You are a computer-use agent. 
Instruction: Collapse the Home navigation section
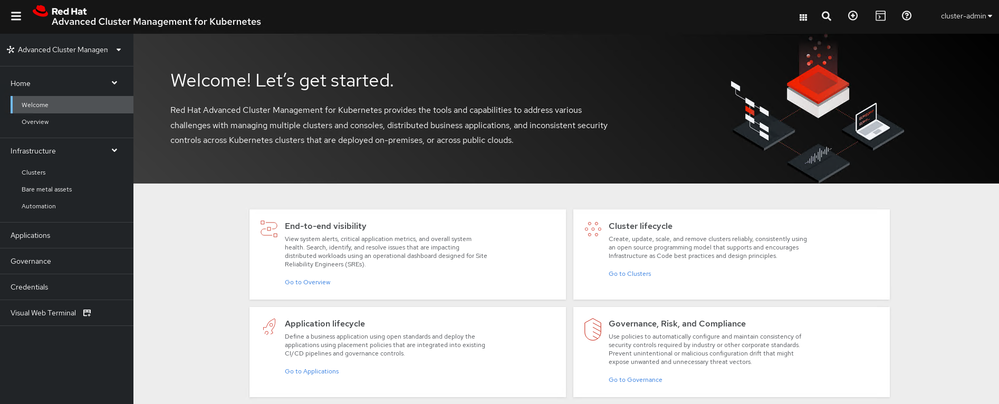point(66,83)
